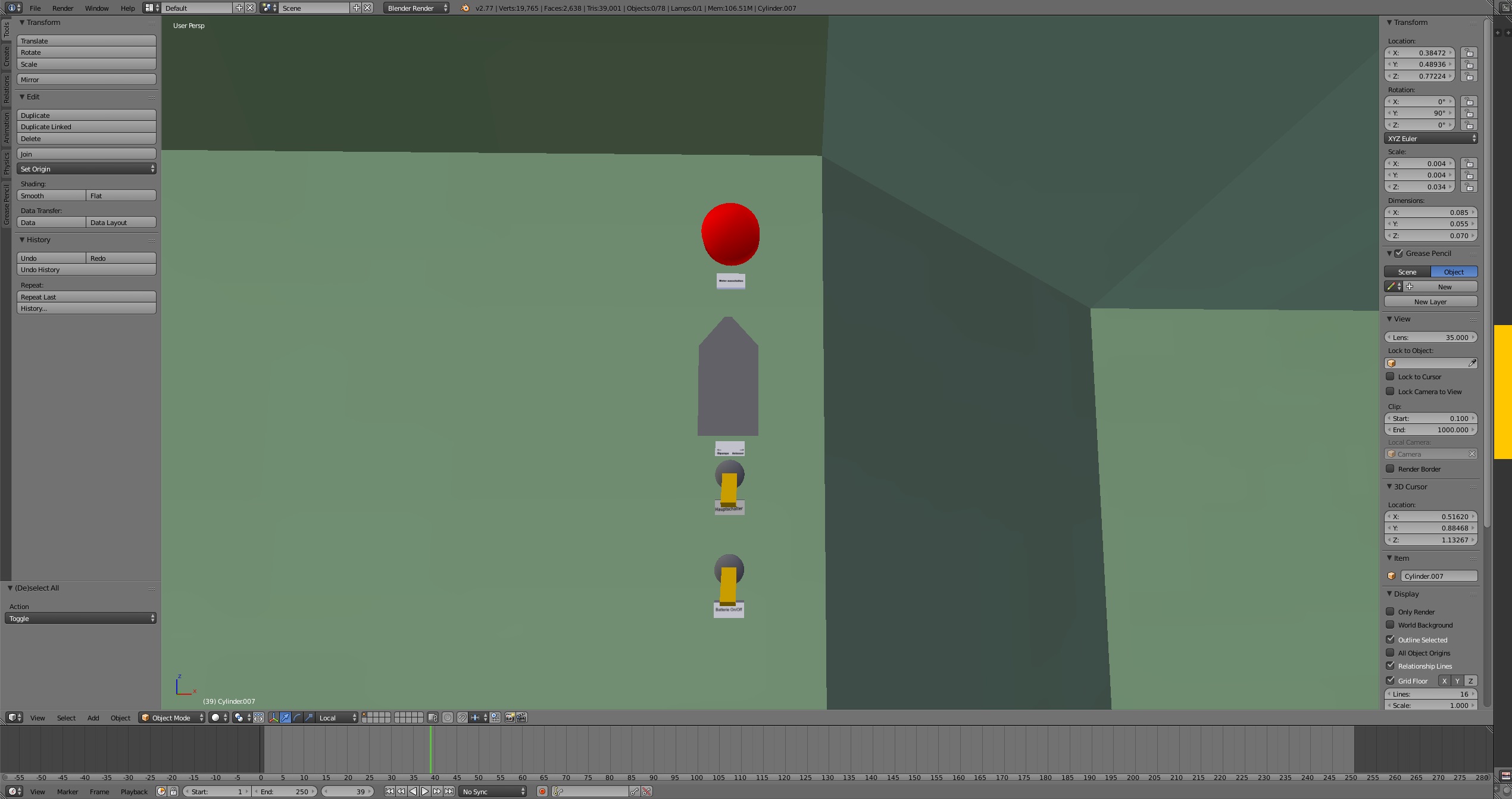Click the OpenGL render image camera icon

[510, 717]
